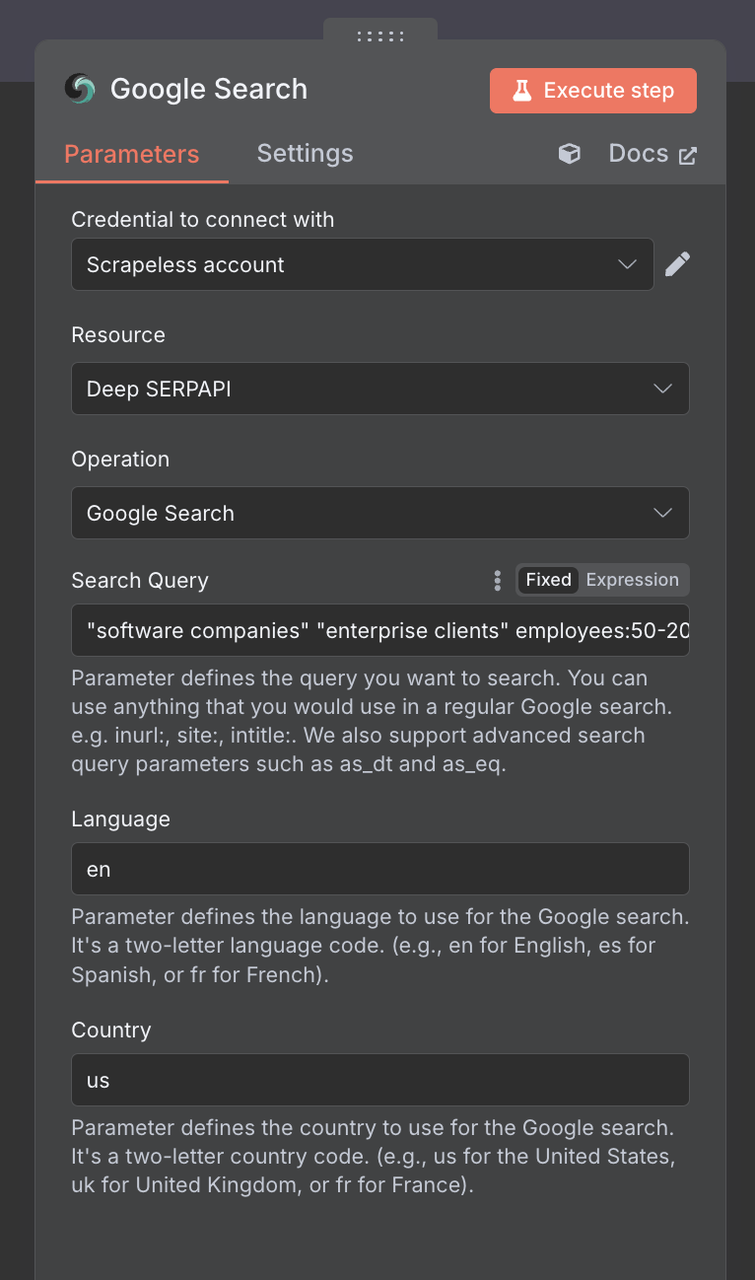755x1280 pixels.
Task: Click the Google Search node title
Action: tap(209, 89)
